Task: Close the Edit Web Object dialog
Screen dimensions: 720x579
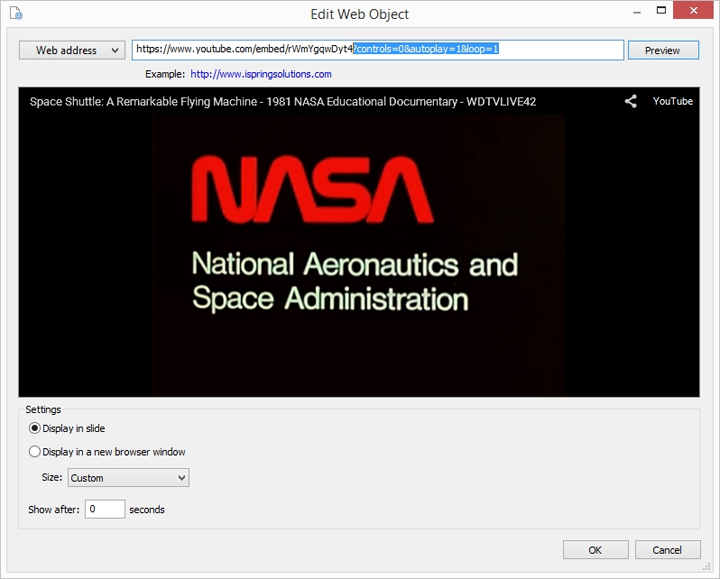Action: [693, 10]
